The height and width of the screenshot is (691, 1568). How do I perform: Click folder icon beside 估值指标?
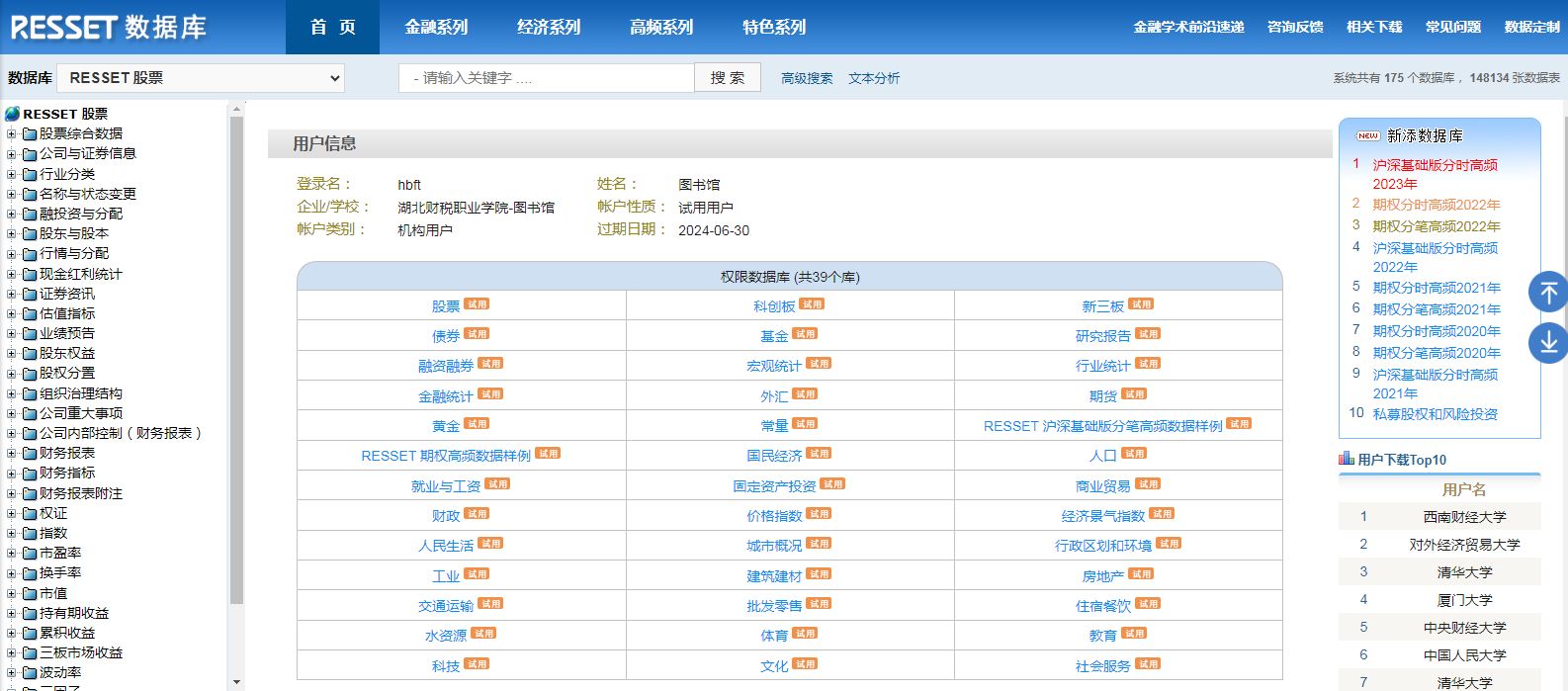[30, 313]
